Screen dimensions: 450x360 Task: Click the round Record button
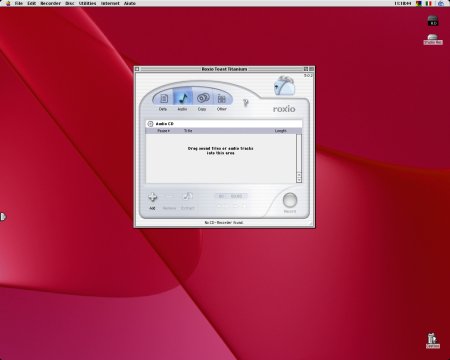coord(290,200)
